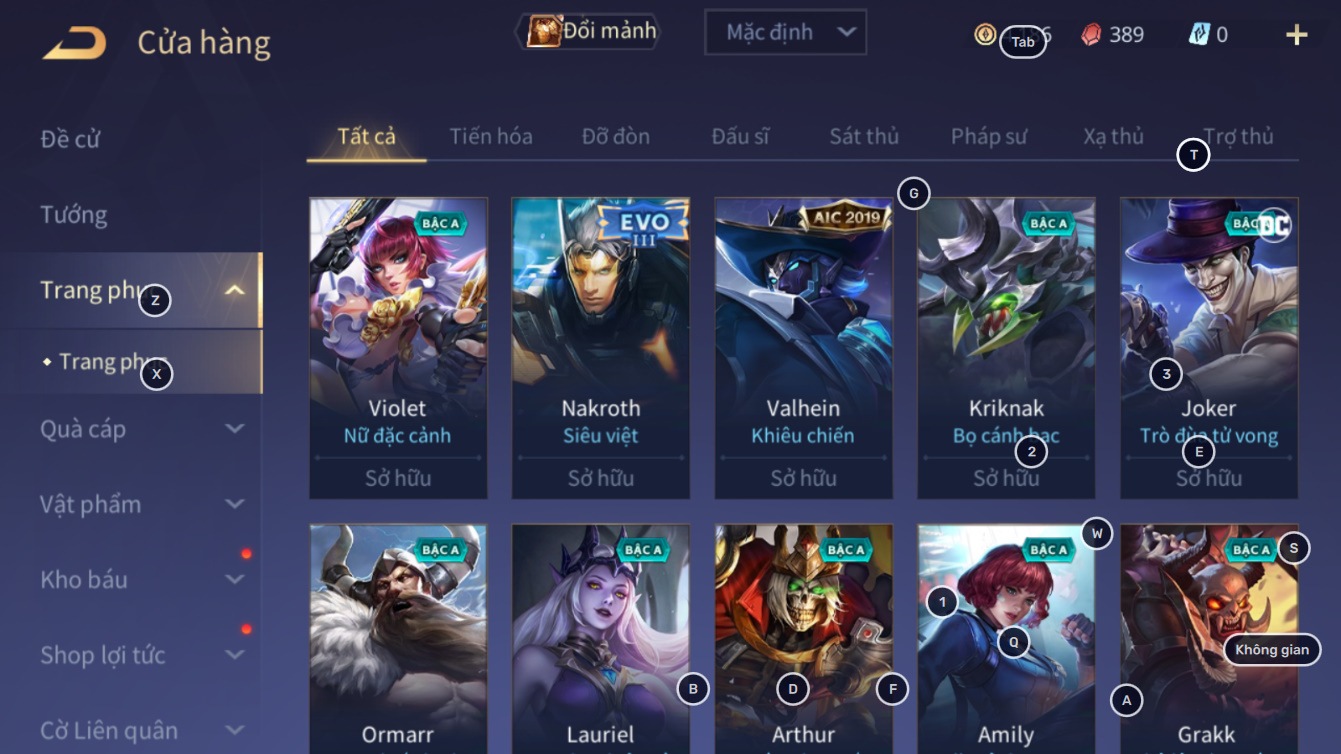The height and width of the screenshot is (754, 1341).
Task: Click the Sở hữu button under Violet
Action: click(398, 478)
